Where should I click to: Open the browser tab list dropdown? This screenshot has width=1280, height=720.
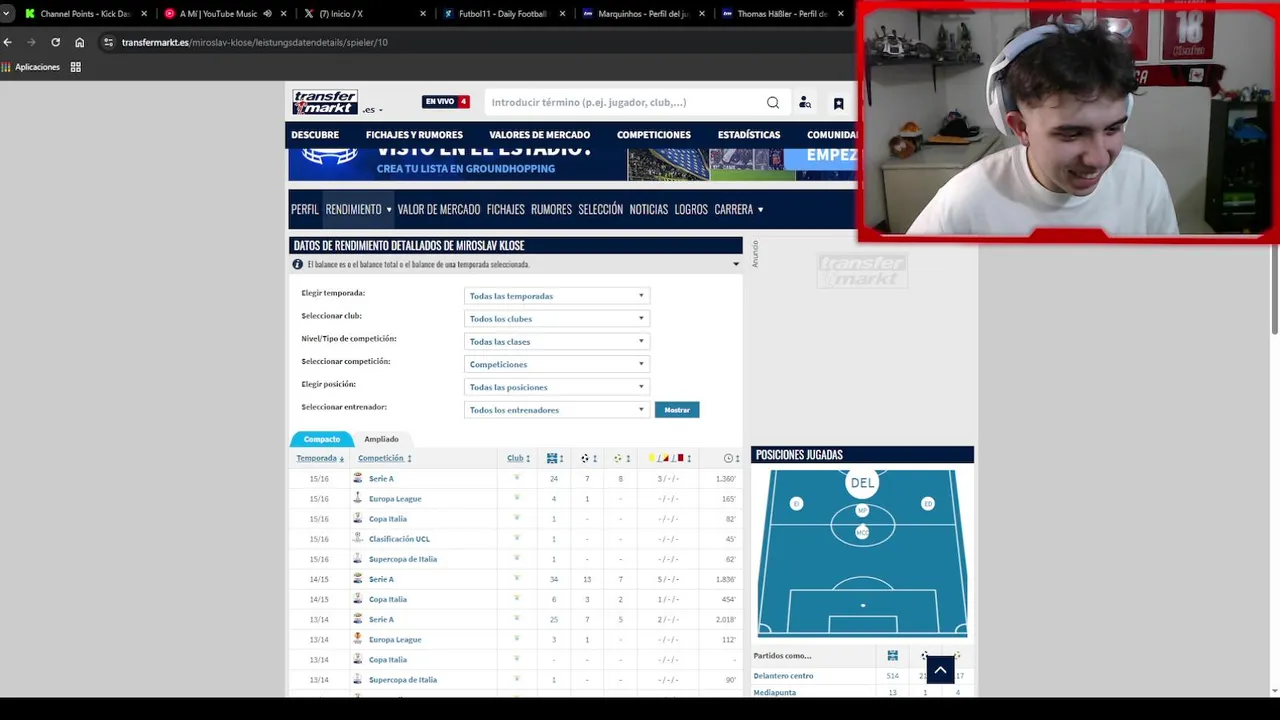coord(6,14)
